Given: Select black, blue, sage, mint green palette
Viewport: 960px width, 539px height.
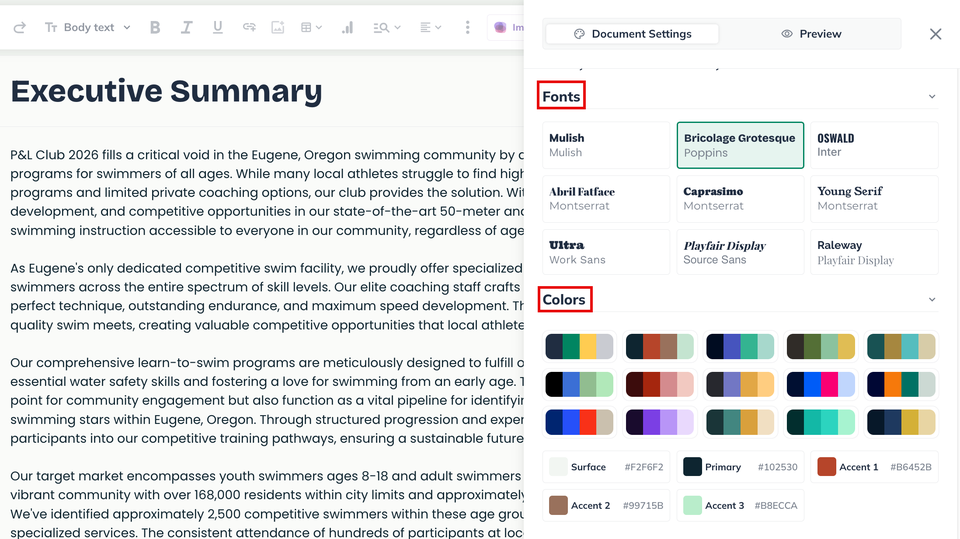Looking at the screenshot, I should point(579,385).
